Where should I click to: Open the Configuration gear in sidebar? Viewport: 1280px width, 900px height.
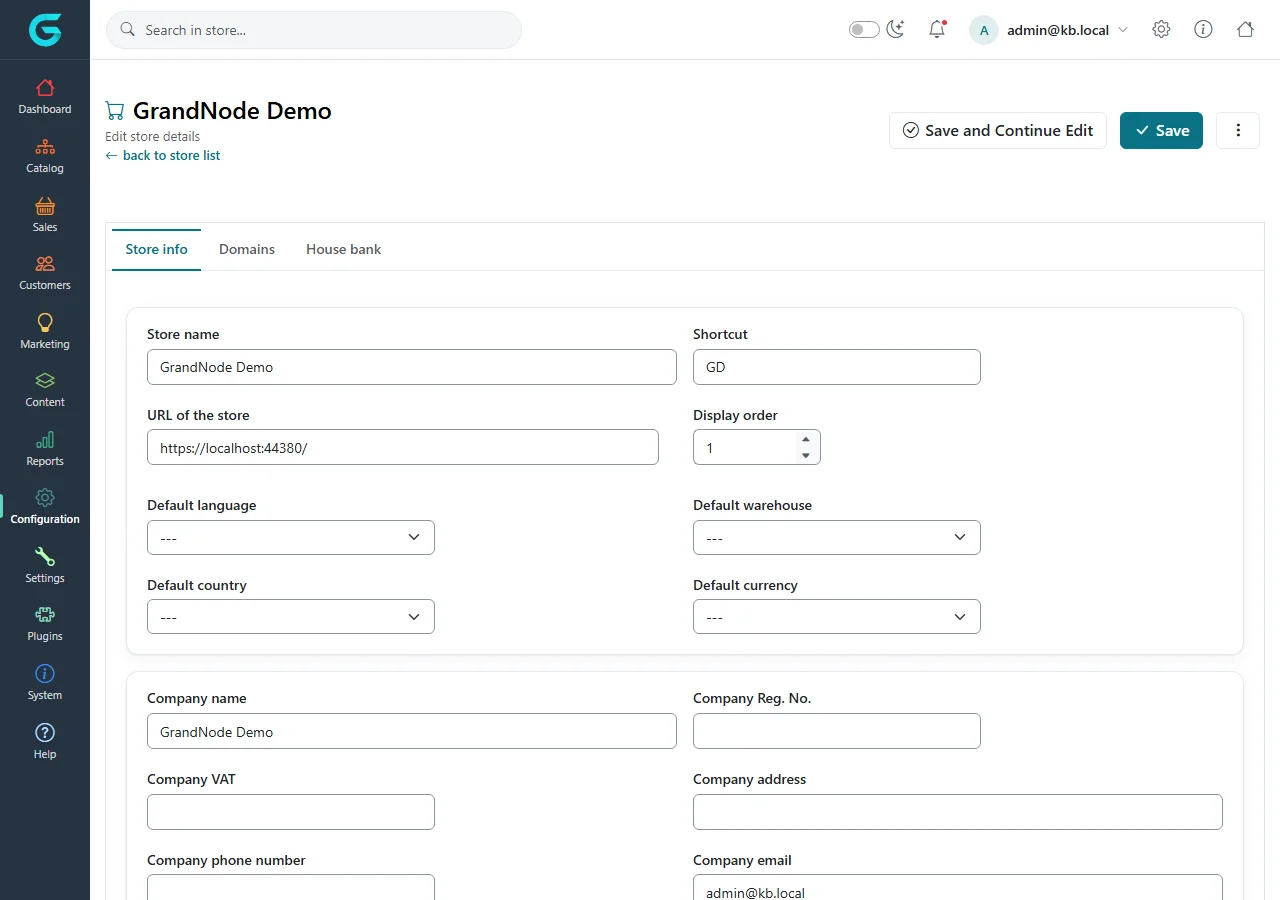pyautogui.click(x=45, y=498)
